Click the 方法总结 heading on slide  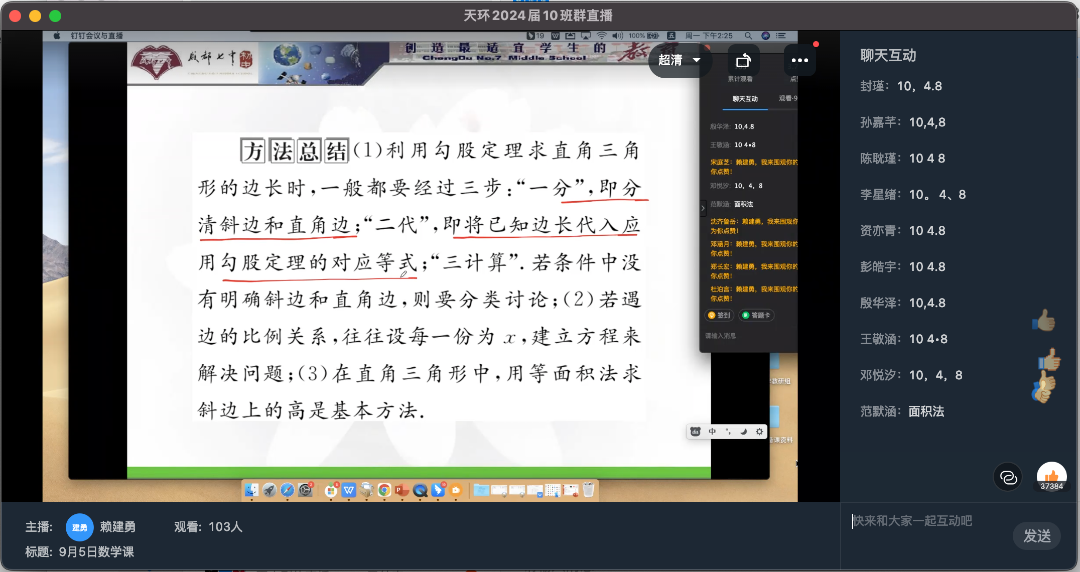pos(295,150)
